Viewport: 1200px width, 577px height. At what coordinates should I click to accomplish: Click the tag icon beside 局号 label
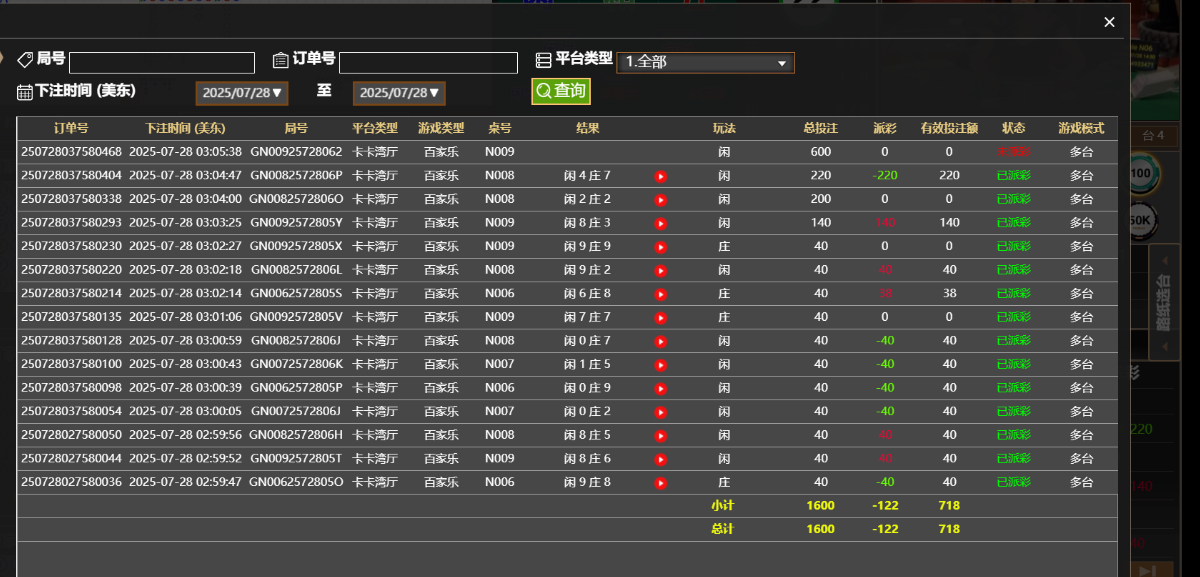(x=27, y=58)
